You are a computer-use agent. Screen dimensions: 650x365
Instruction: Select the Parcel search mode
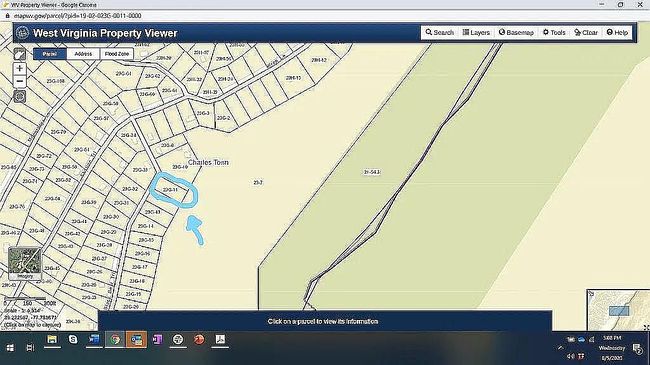pyautogui.click(x=50, y=54)
